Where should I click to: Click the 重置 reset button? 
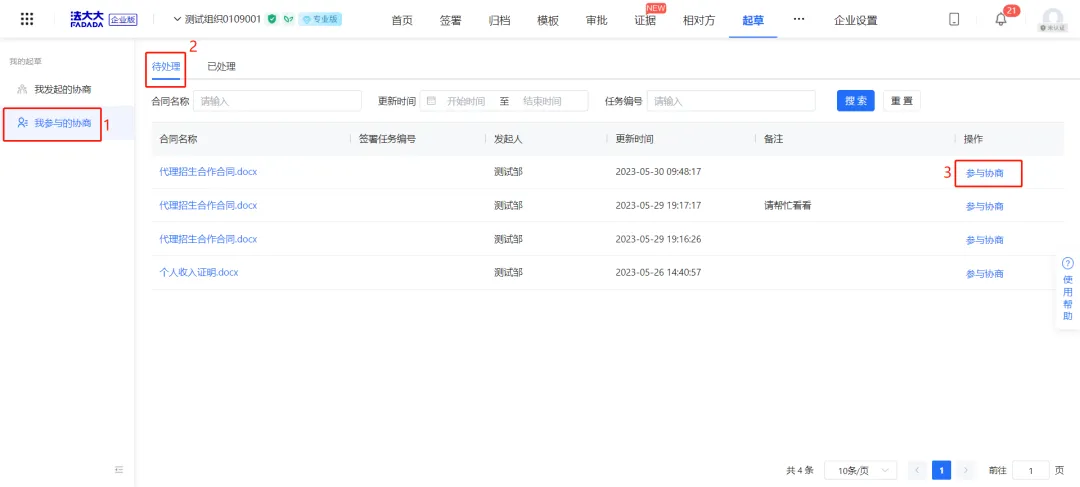tap(901, 101)
